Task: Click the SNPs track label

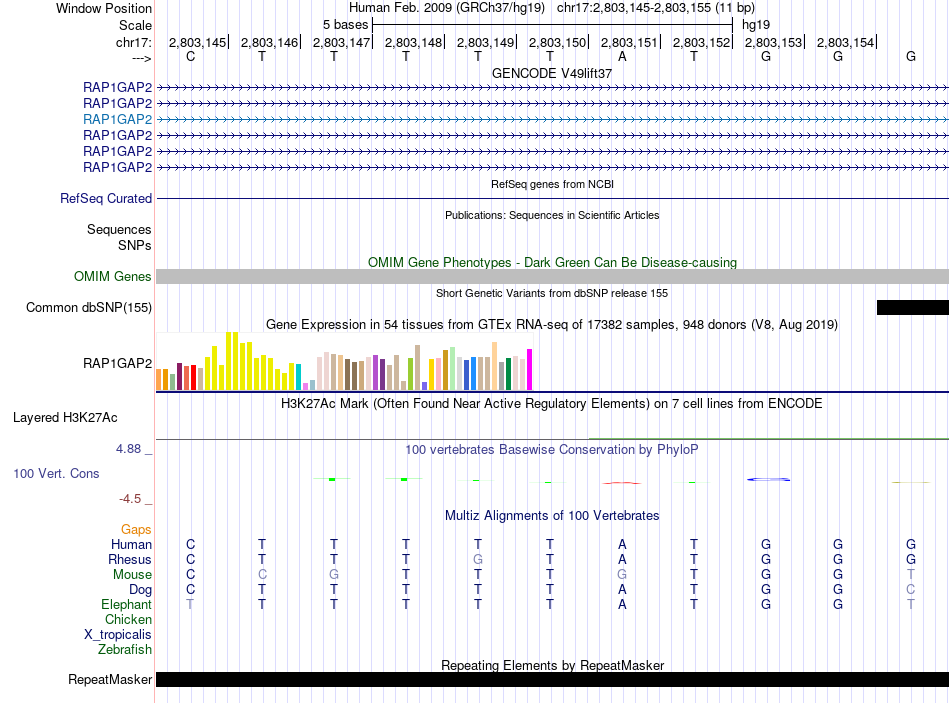Action: point(135,245)
